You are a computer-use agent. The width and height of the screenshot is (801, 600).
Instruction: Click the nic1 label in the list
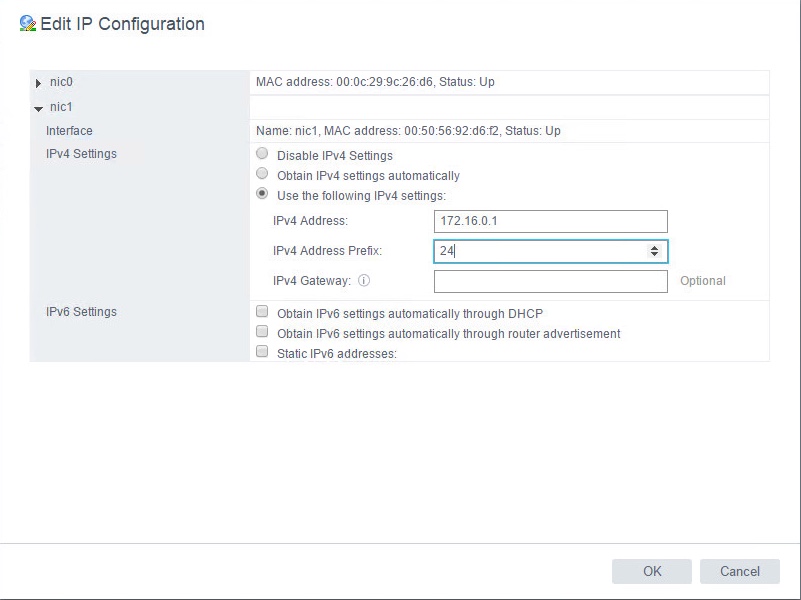coord(62,107)
